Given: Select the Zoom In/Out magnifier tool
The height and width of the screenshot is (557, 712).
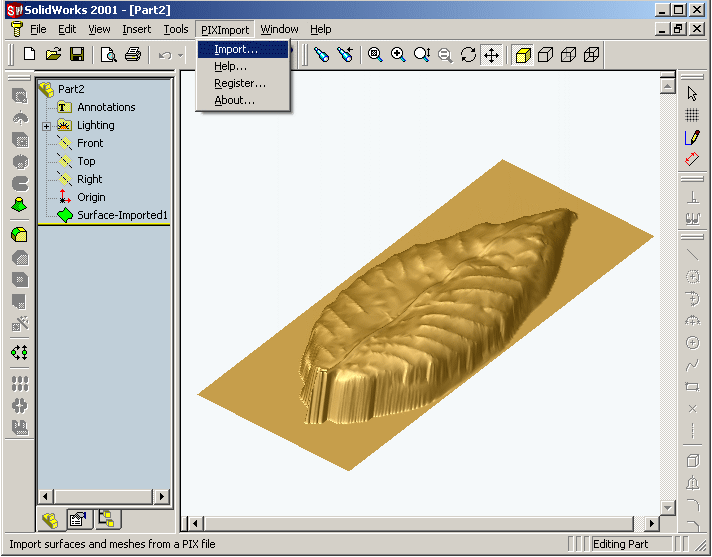Looking at the screenshot, I should [x=422, y=55].
